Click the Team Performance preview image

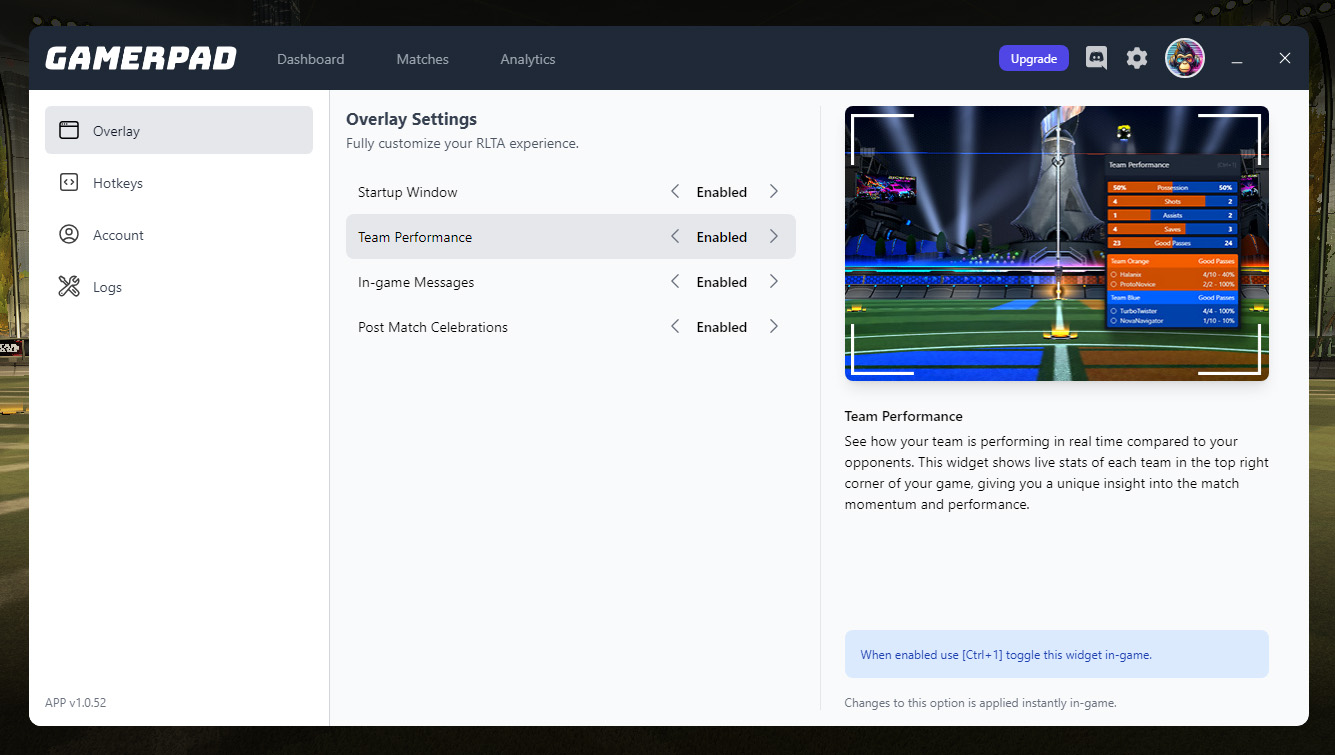[x=1056, y=243]
